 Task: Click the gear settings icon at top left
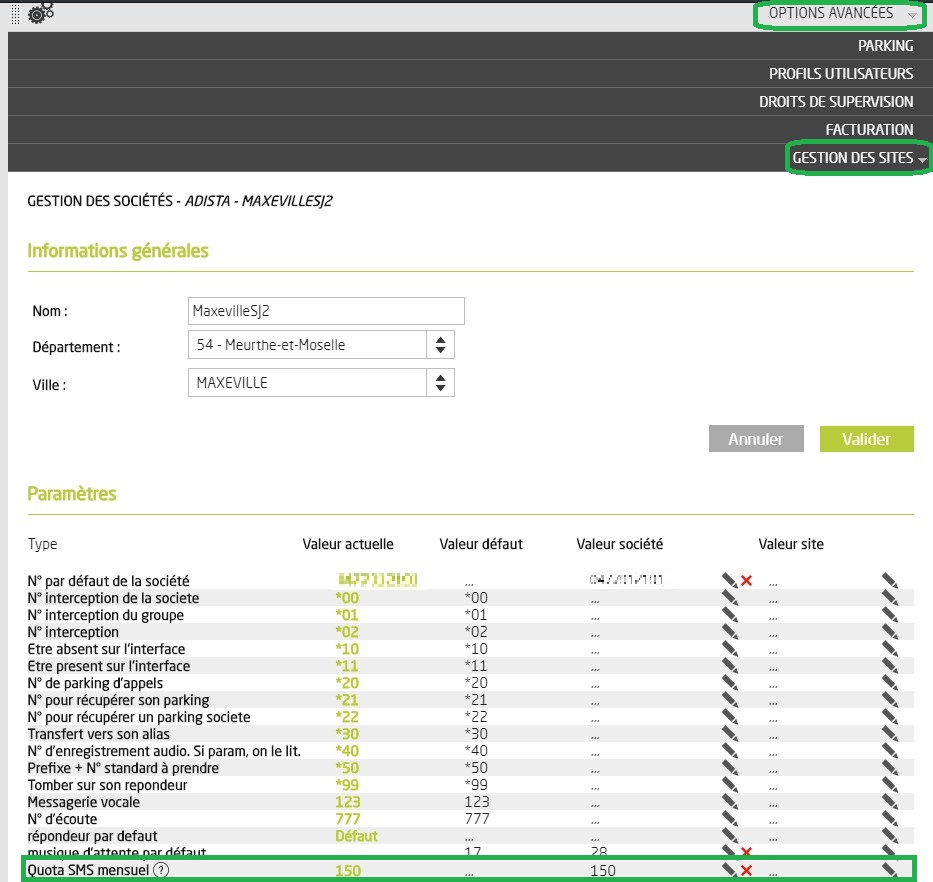pyautogui.click(x=41, y=14)
